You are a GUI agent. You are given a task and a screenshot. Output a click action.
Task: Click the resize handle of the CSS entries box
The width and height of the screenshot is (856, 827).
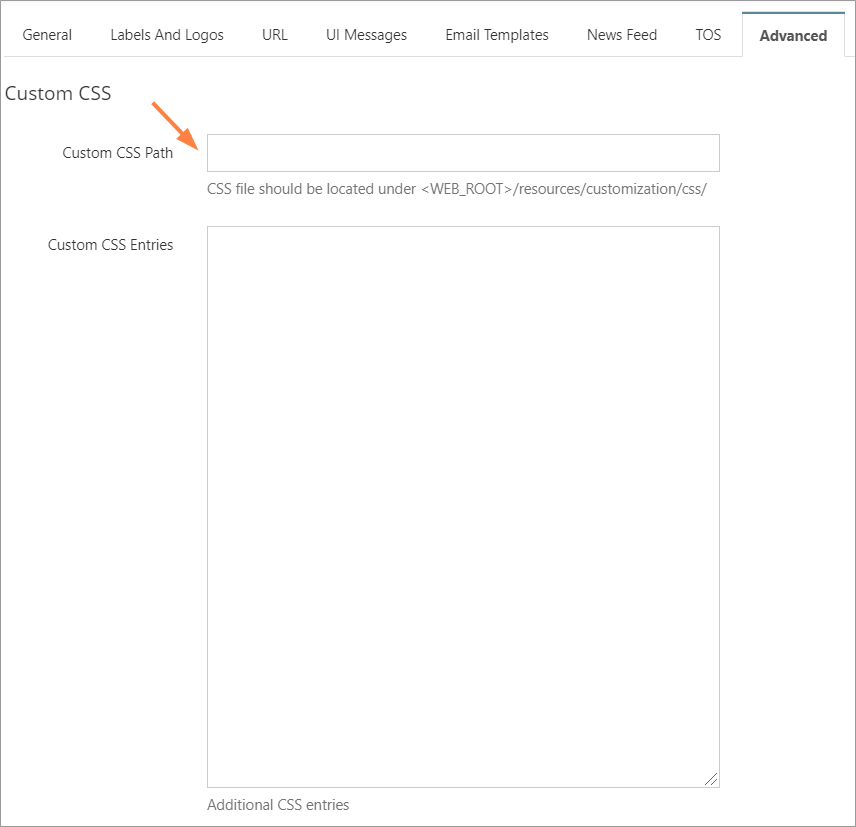[x=712, y=777]
